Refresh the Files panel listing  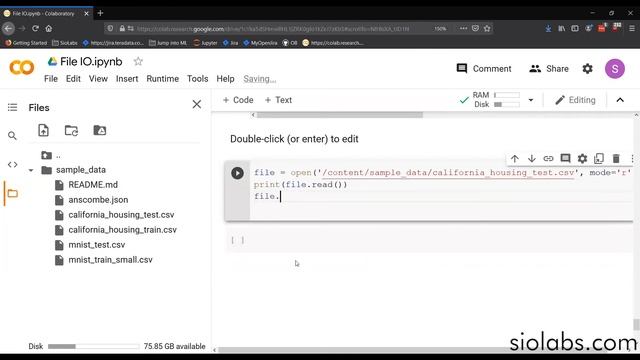[71, 131]
